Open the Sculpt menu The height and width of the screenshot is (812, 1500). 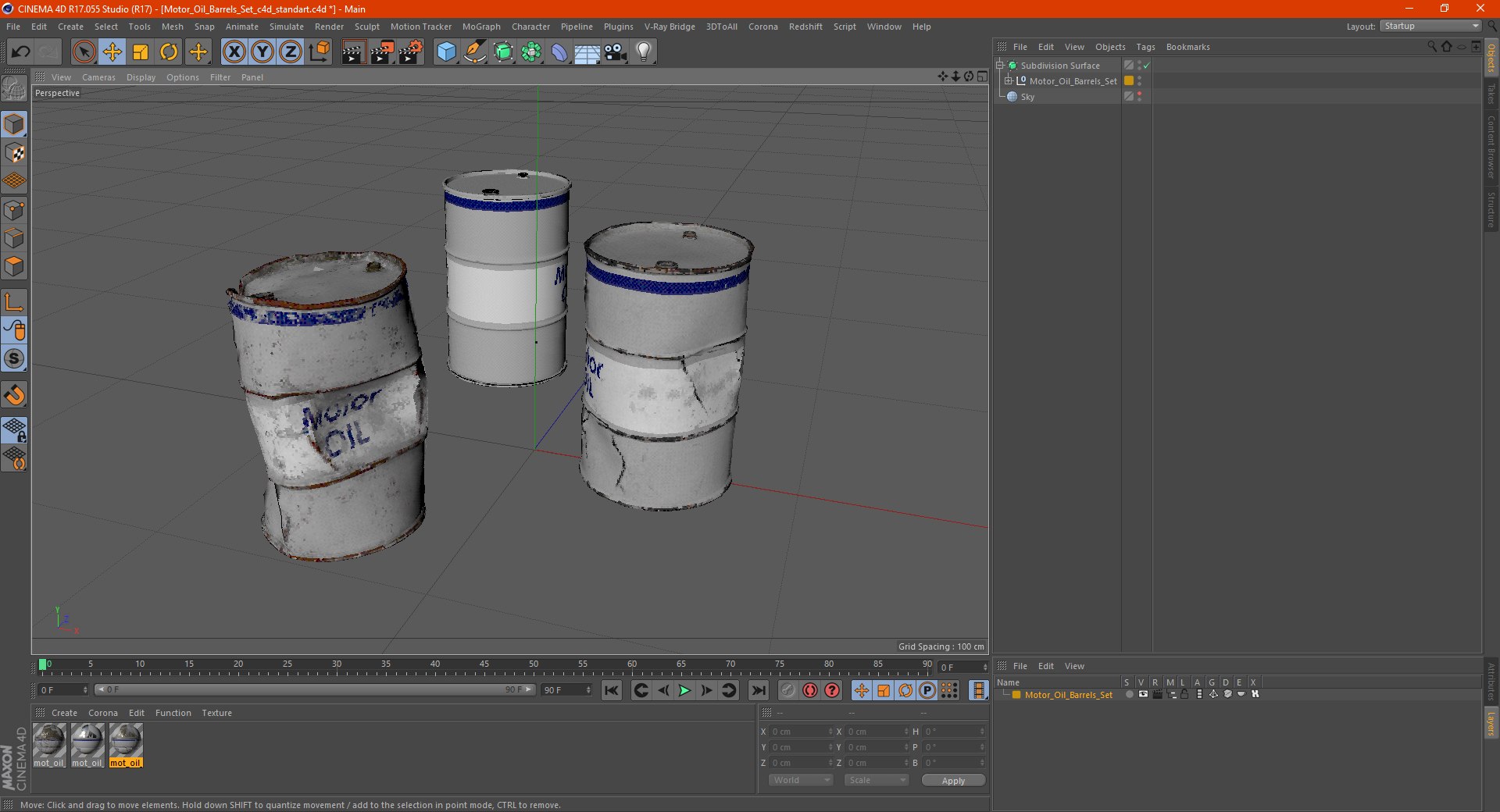(x=367, y=27)
